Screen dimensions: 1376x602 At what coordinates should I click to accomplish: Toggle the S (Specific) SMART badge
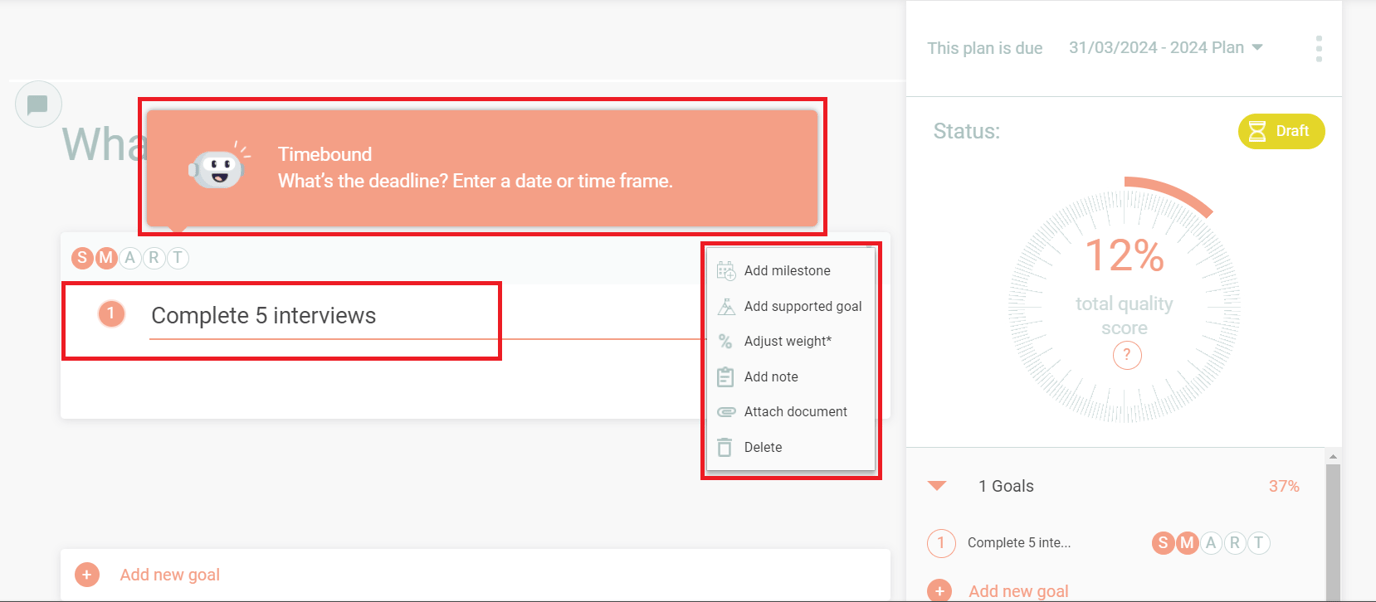pyautogui.click(x=81, y=258)
